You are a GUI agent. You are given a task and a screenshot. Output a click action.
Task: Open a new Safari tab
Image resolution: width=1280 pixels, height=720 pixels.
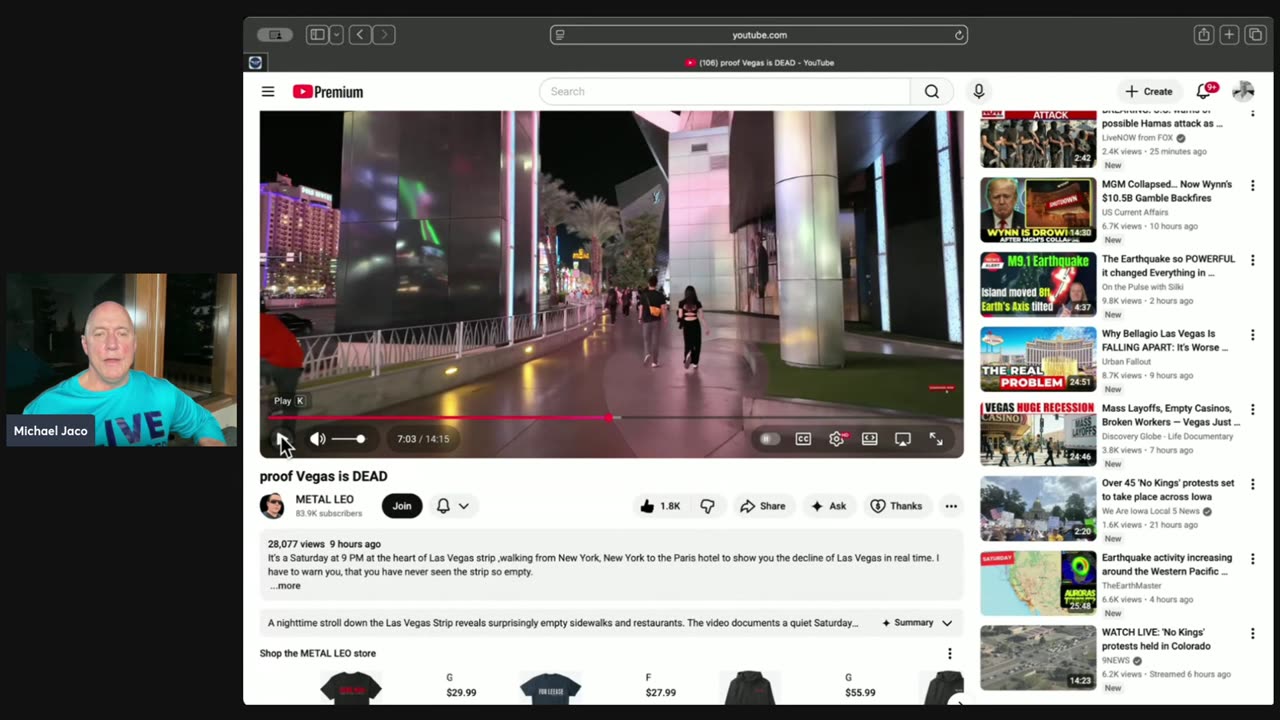click(x=1229, y=35)
